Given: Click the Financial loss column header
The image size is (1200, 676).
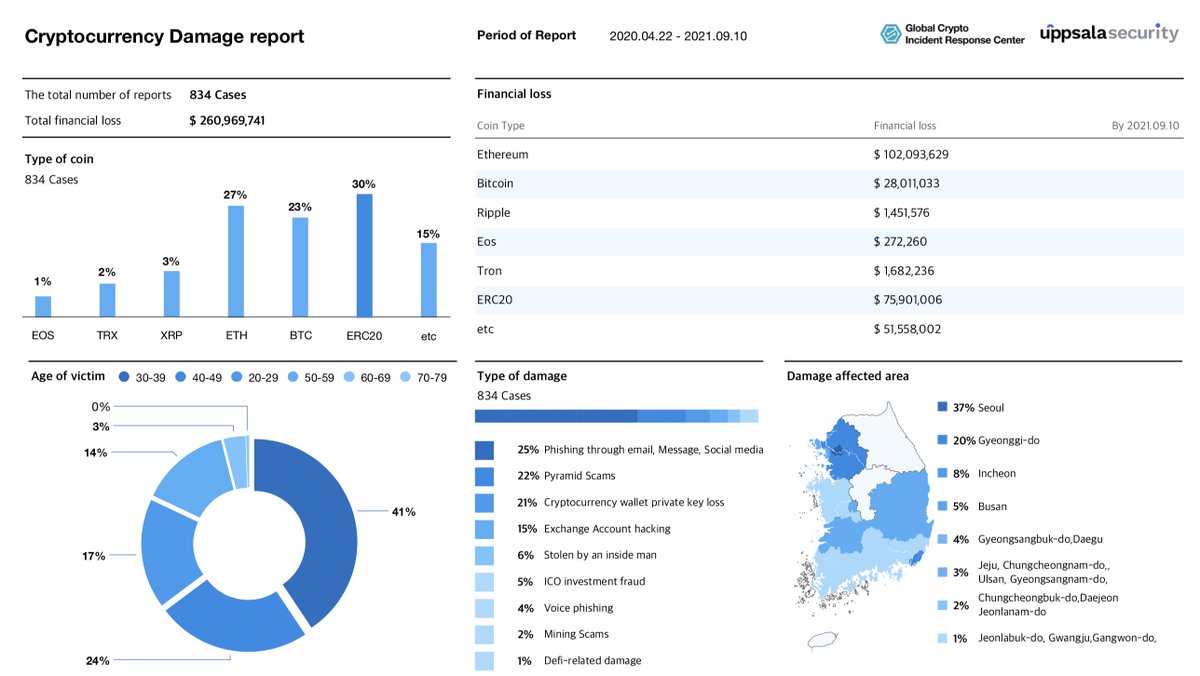Looking at the screenshot, I should (905, 126).
